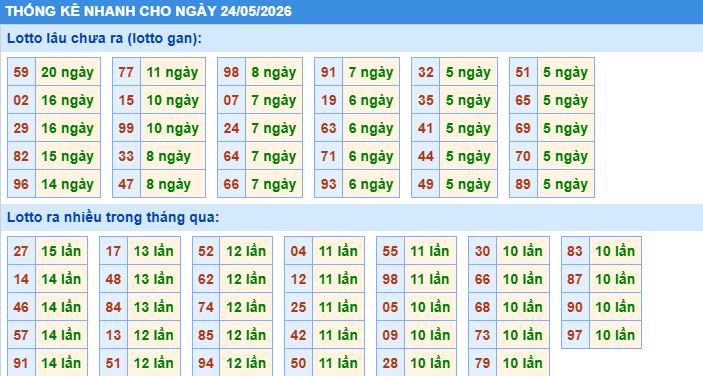703x376 pixels.
Task: Select number 07 in lotto gan table
Action: [231, 100]
